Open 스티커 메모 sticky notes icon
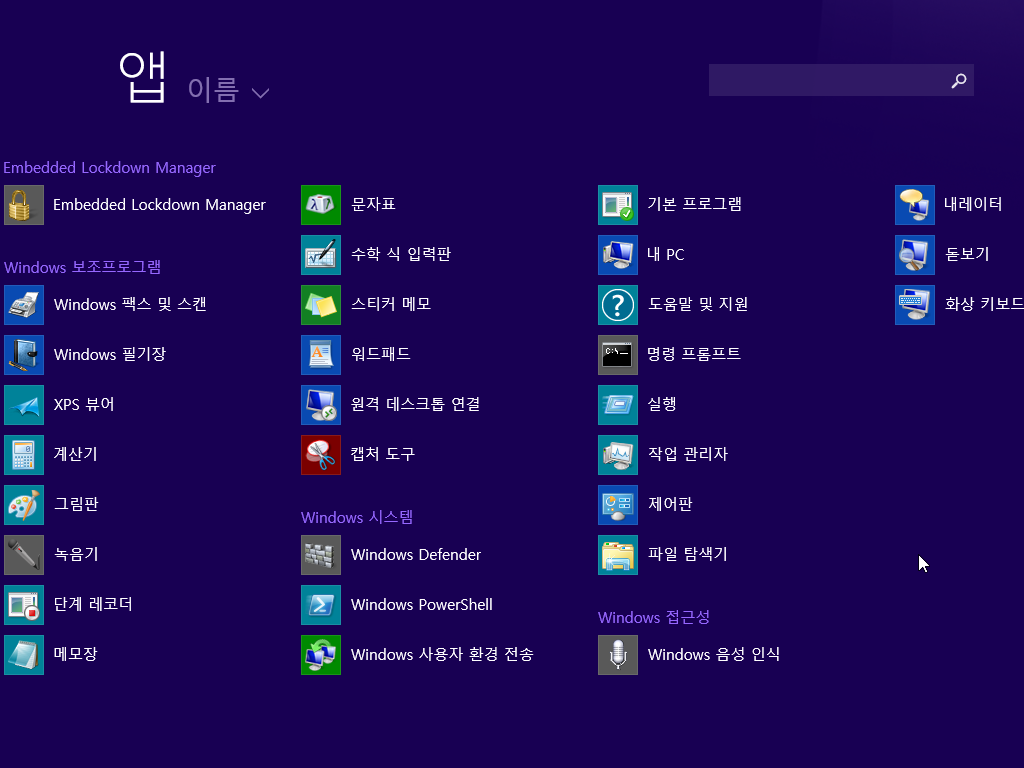This screenshot has width=1024, height=768. coord(321,305)
